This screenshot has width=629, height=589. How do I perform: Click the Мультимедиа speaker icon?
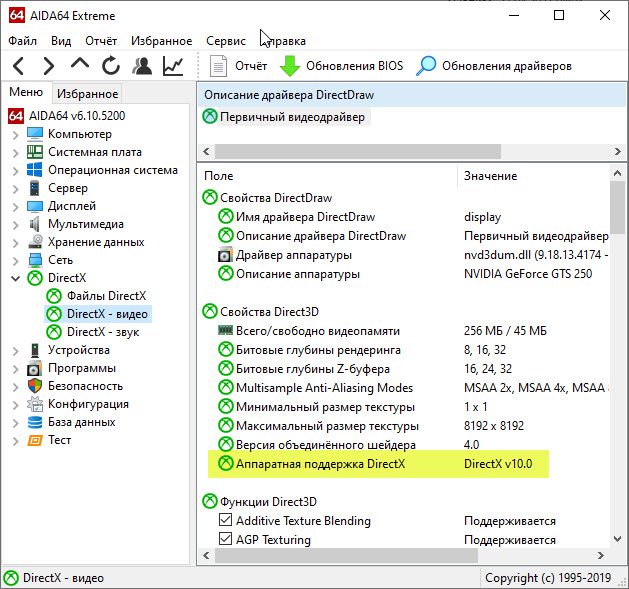point(35,224)
